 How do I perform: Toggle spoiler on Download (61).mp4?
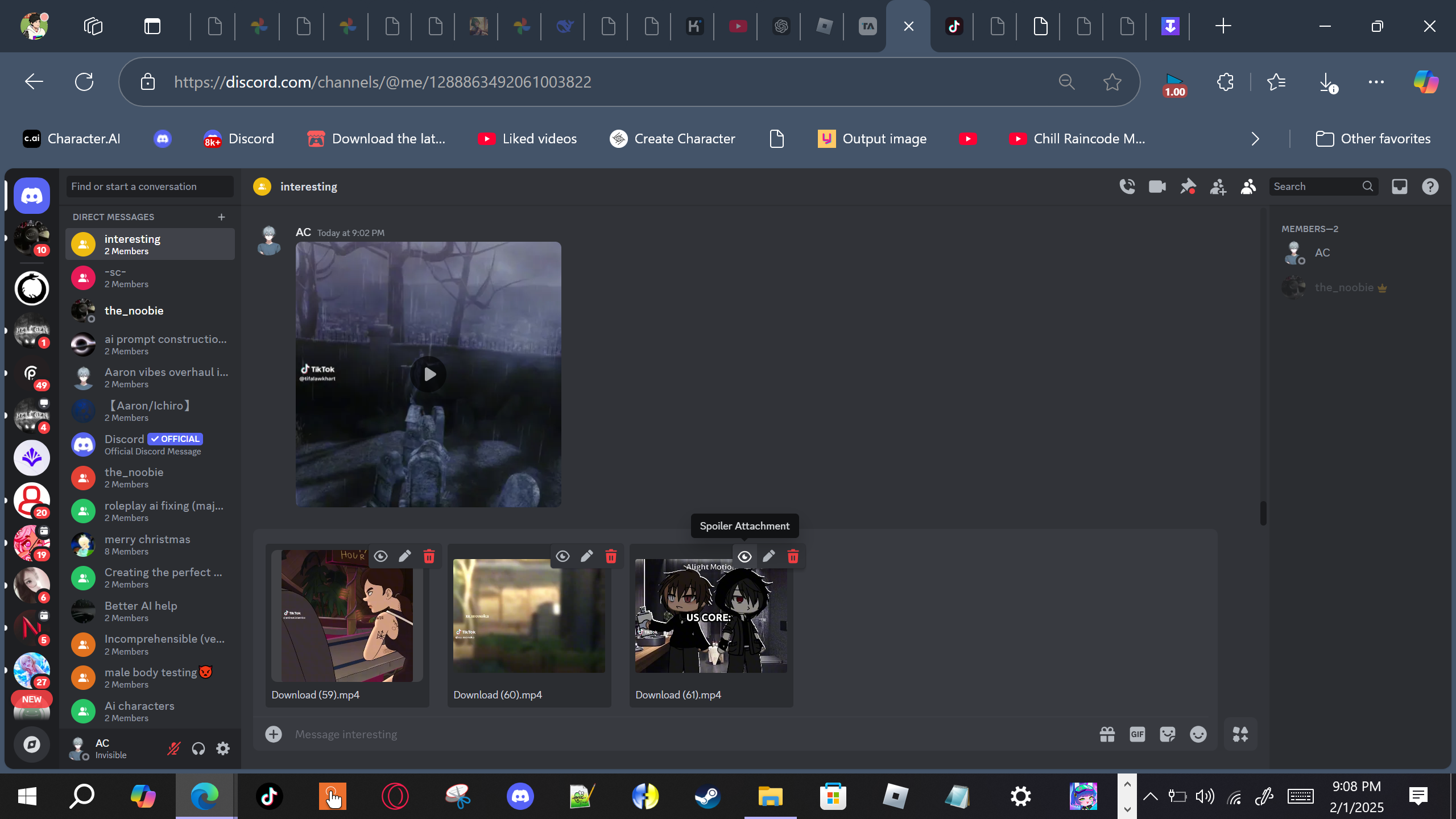[744, 556]
